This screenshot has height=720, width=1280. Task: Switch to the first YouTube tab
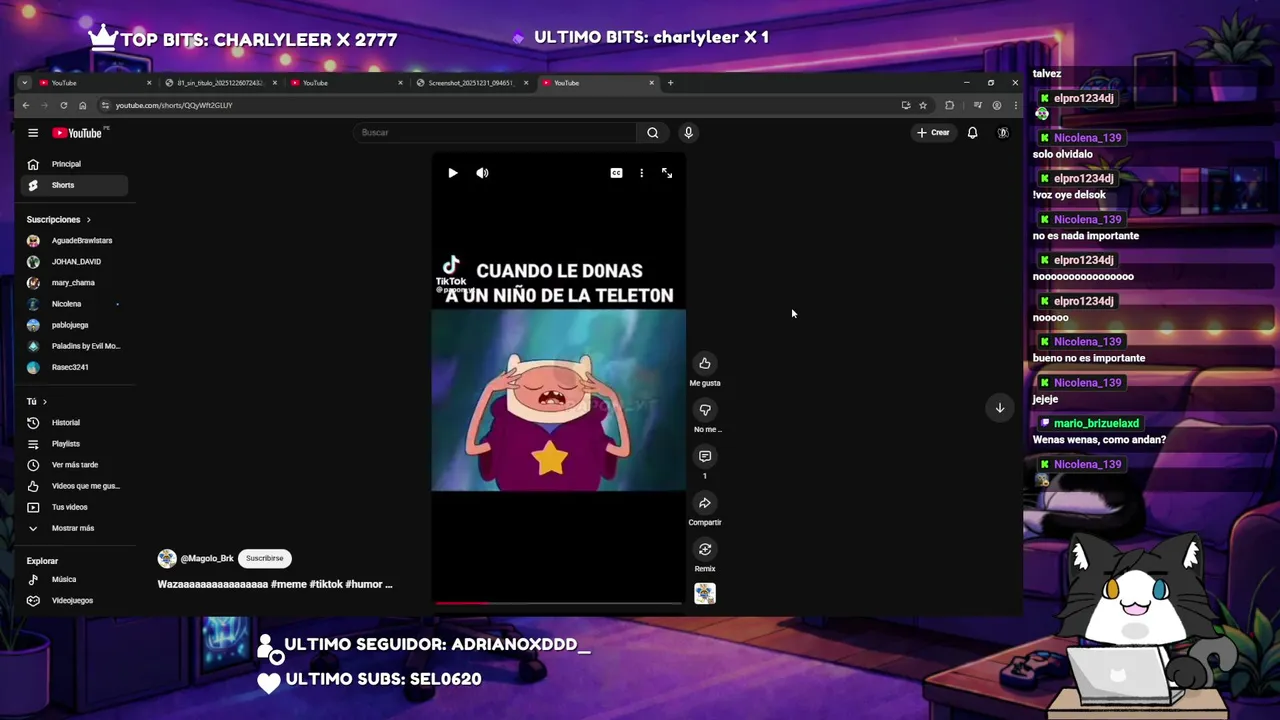click(95, 83)
